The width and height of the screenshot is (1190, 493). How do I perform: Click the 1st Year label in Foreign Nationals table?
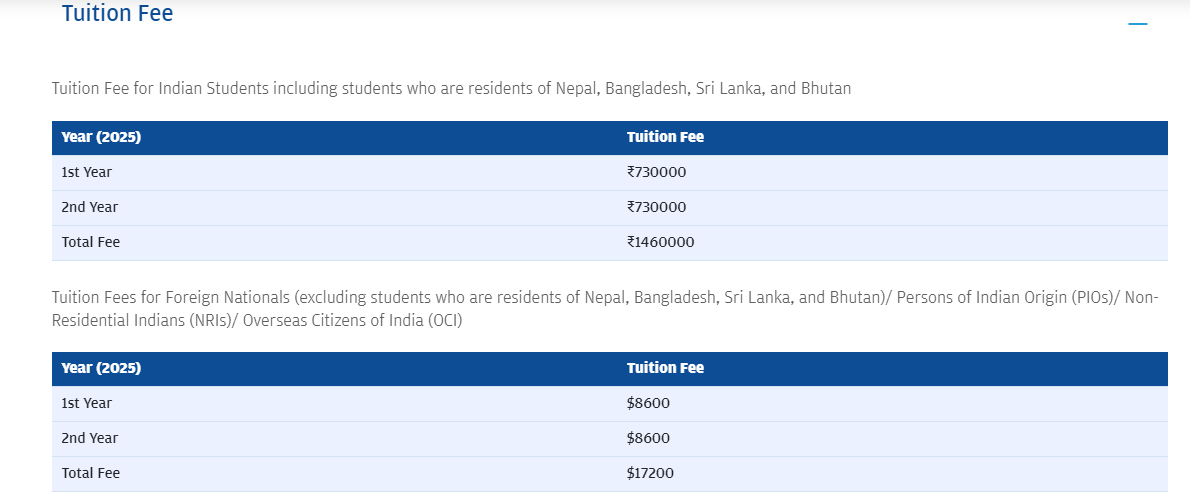point(87,403)
